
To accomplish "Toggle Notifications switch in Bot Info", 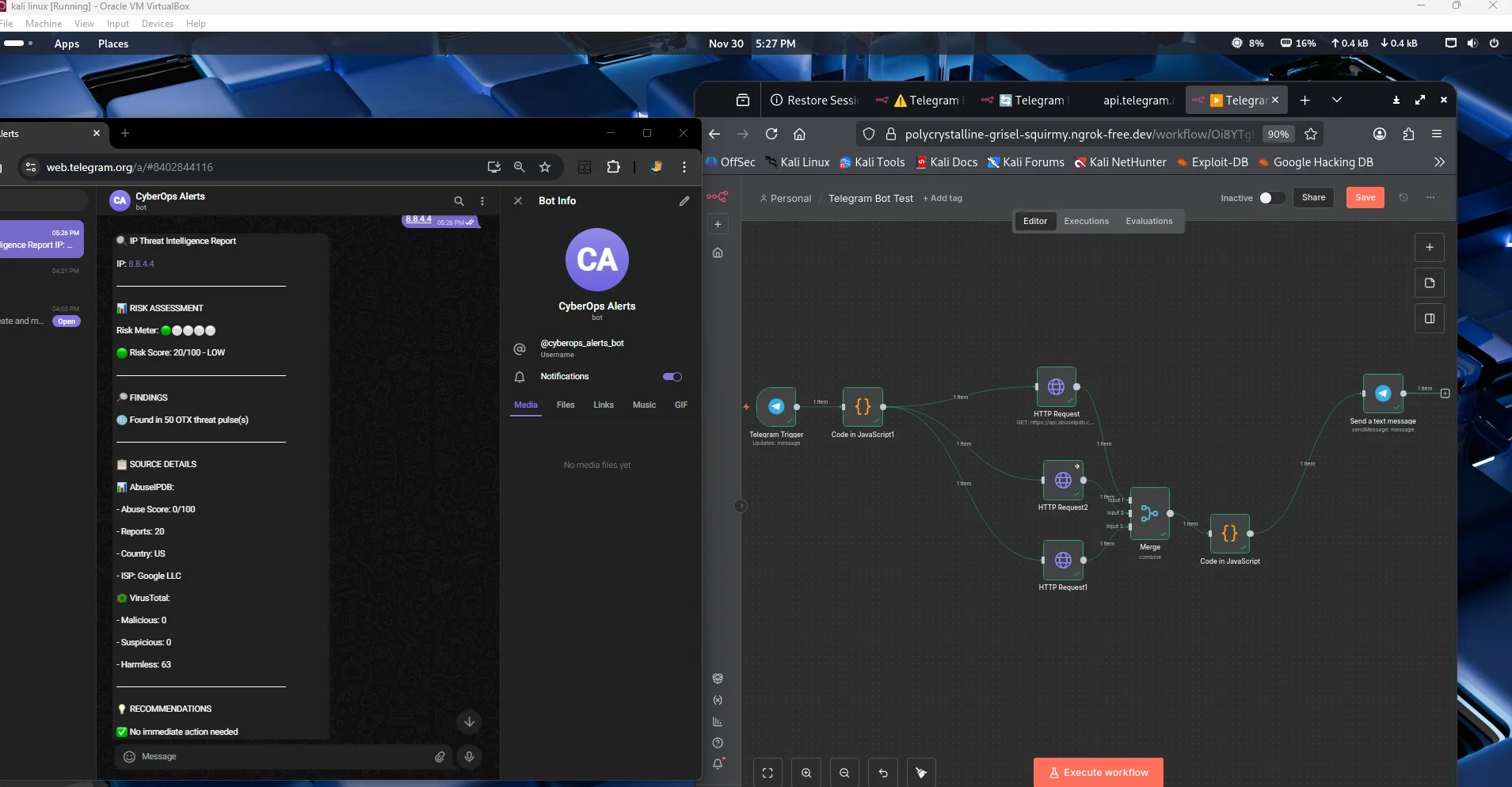I will [x=672, y=377].
